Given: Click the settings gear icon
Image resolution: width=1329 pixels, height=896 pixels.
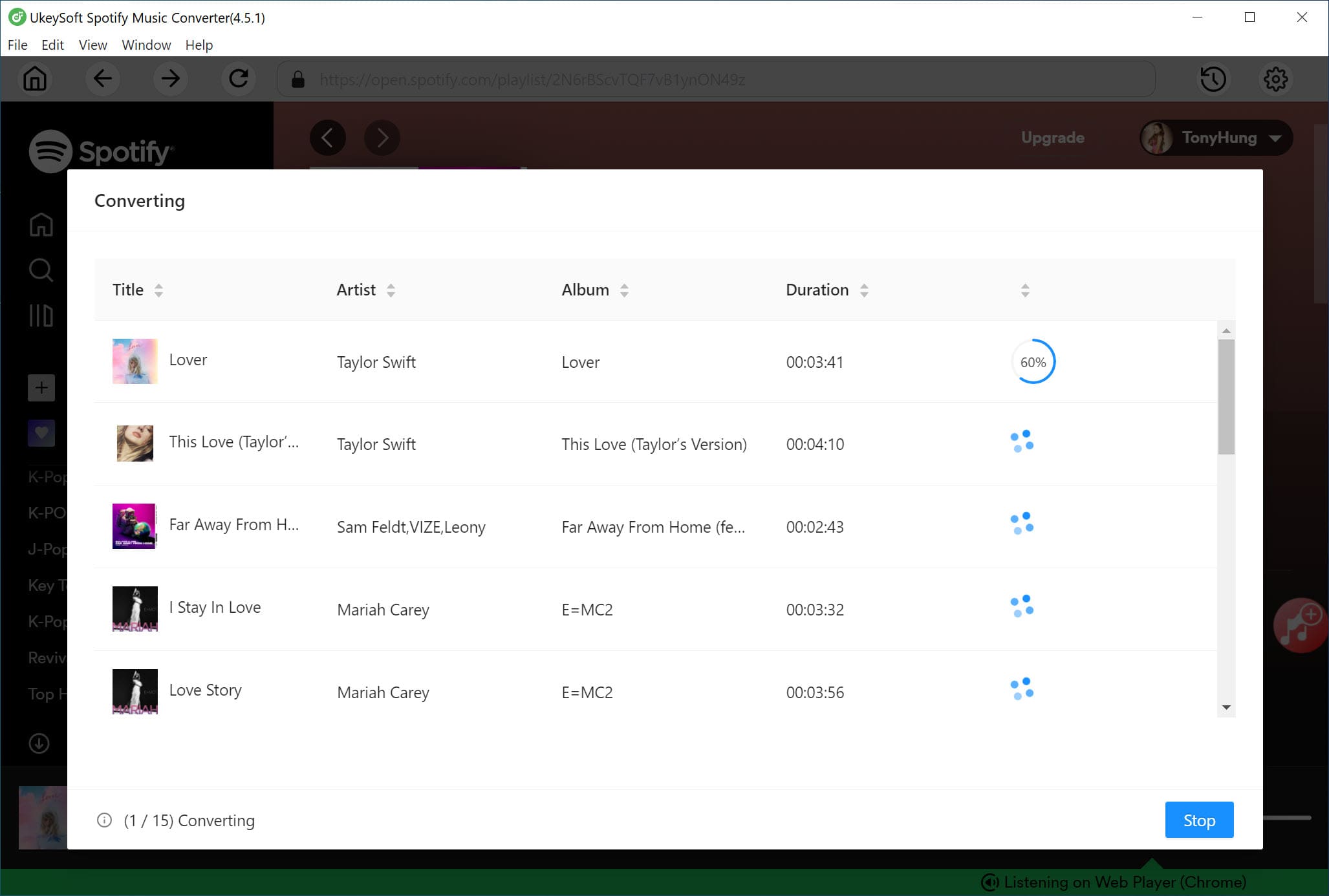Looking at the screenshot, I should (1276, 79).
